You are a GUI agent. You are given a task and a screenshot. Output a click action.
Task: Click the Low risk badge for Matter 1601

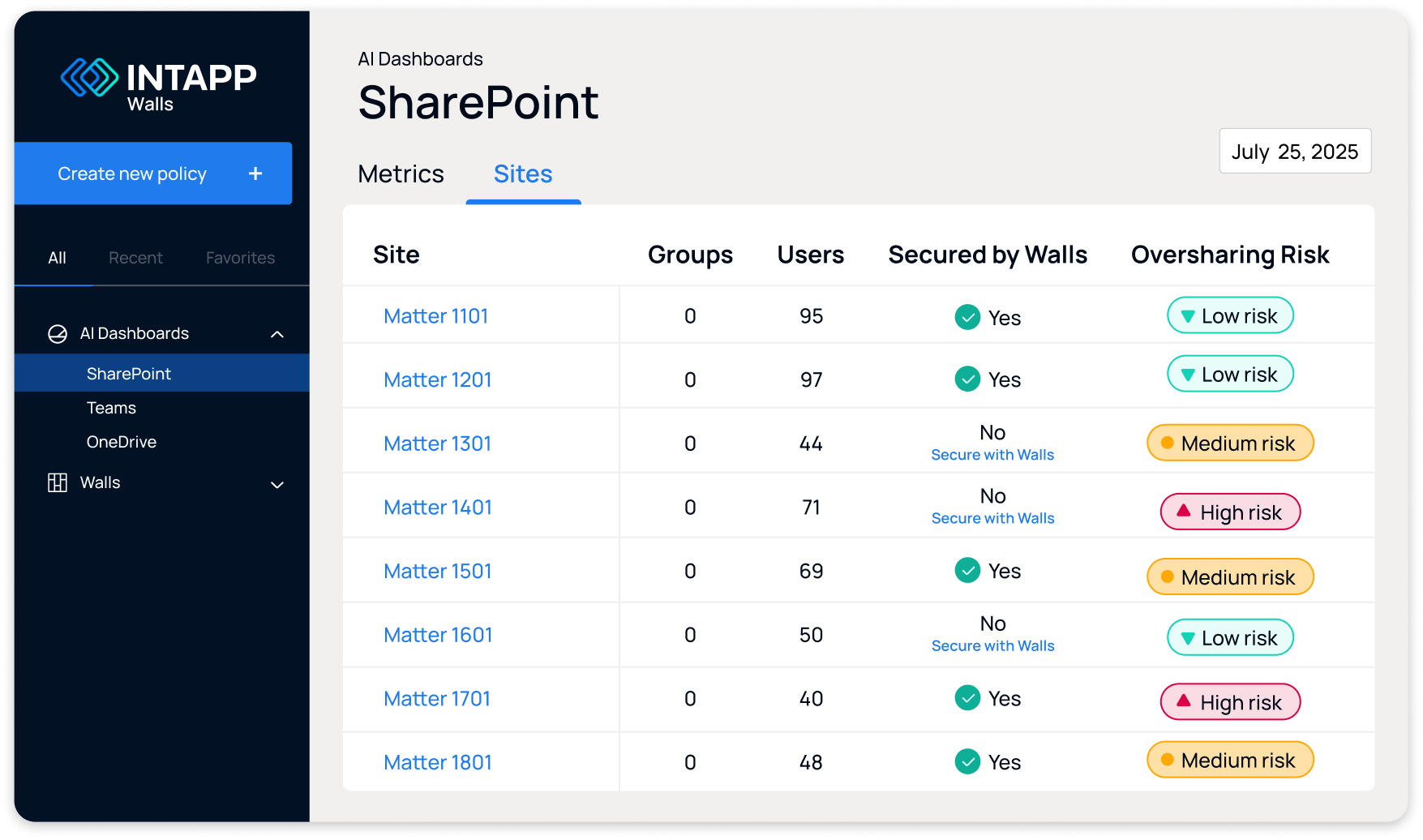click(1230, 638)
